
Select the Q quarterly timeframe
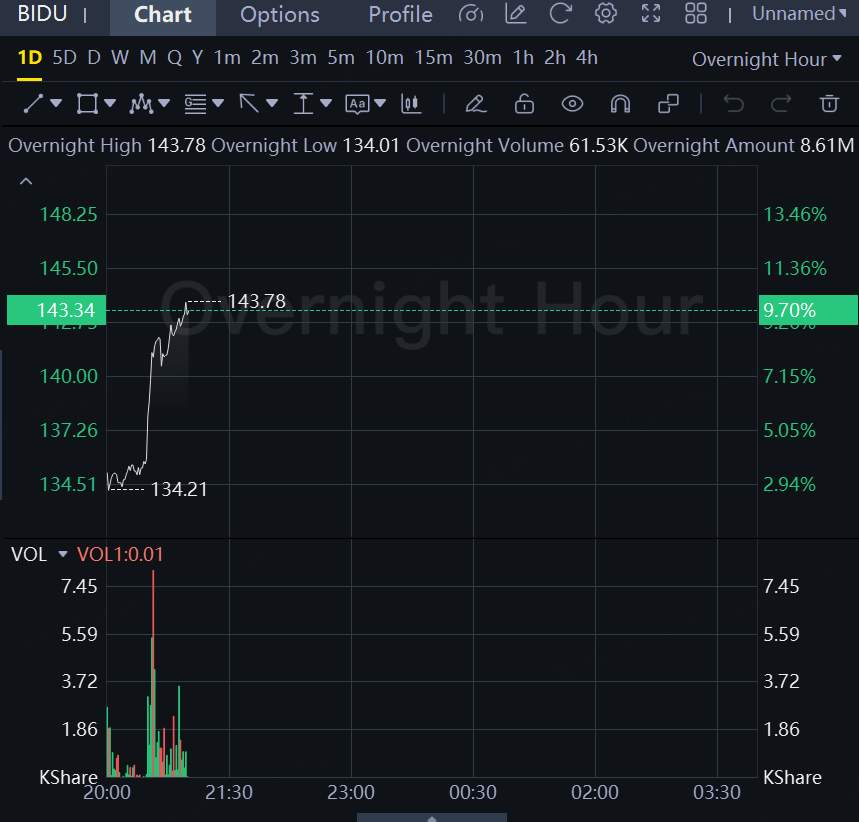(174, 58)
